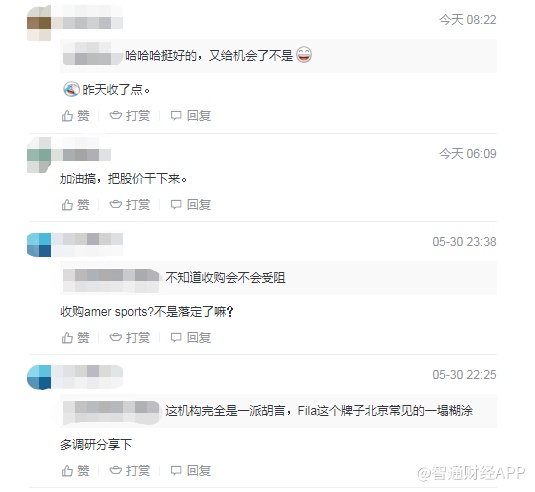
Task: Tip the 08:22 comment using 打赏
Action: 130,116
